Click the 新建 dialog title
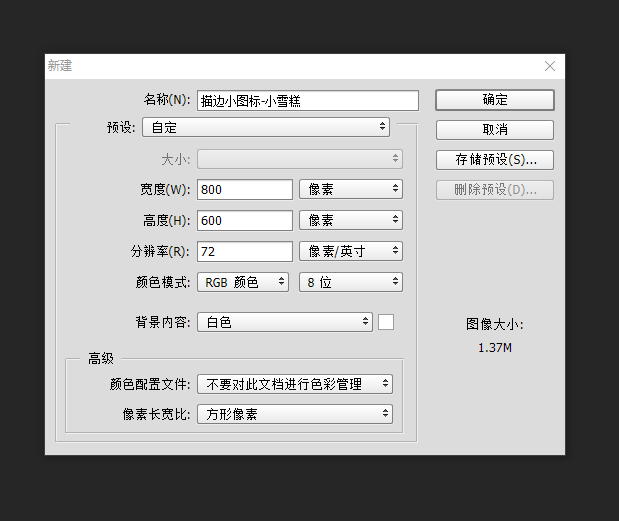The width and height of the screenshot is (619, 521). tap(60, 66)
